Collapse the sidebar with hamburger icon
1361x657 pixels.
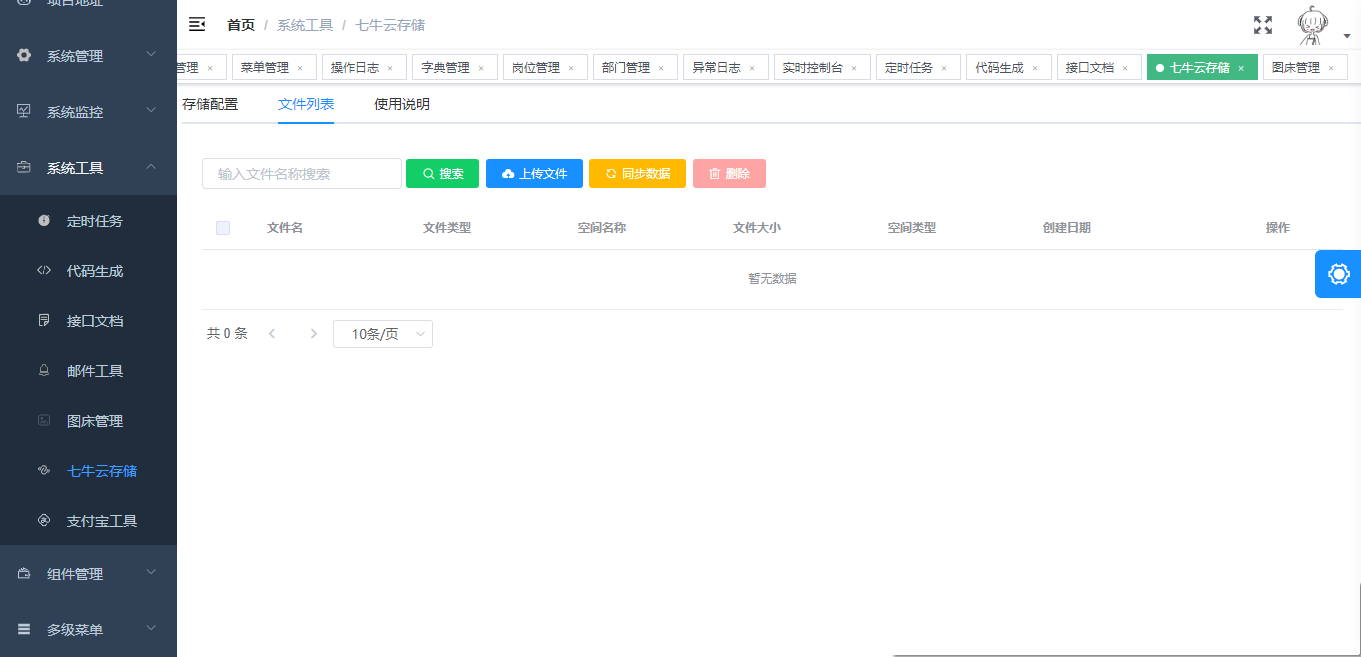pos(197,24)
